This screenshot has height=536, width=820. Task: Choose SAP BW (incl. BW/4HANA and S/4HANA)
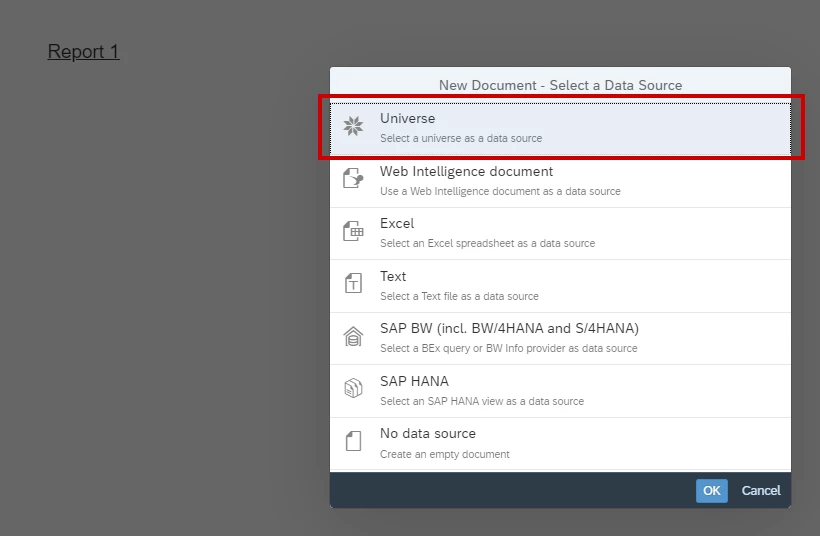[560, 338]
